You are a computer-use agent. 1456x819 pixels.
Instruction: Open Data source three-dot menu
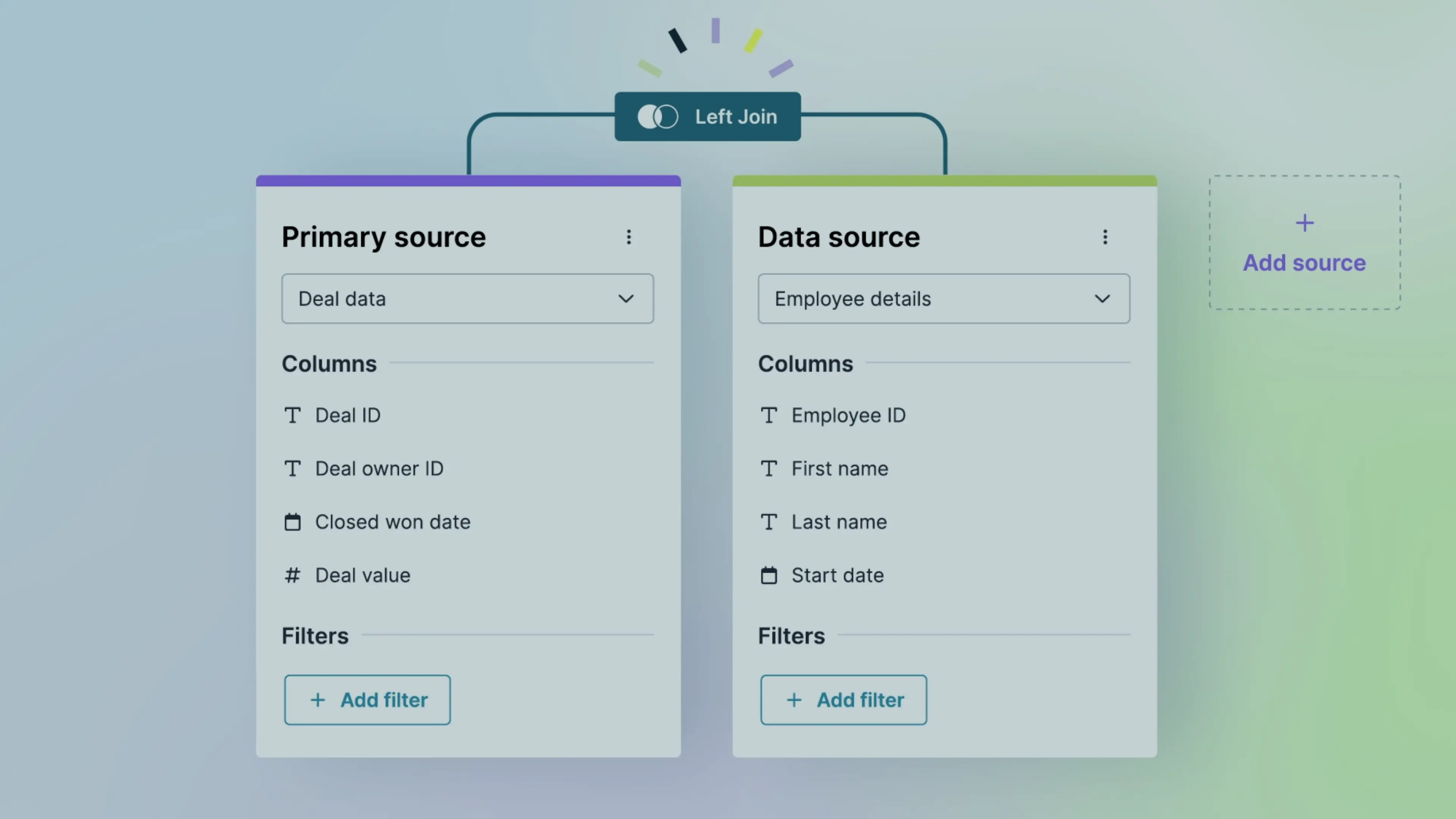1105,237
